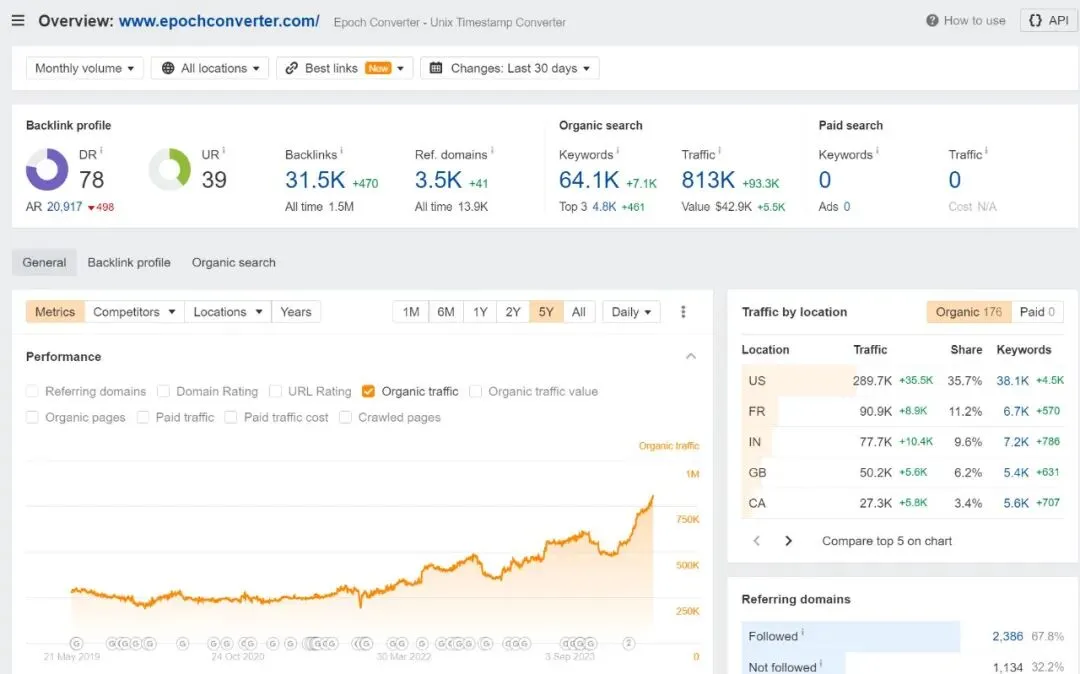Click the calendar icon beside Changes

[435, 68]
